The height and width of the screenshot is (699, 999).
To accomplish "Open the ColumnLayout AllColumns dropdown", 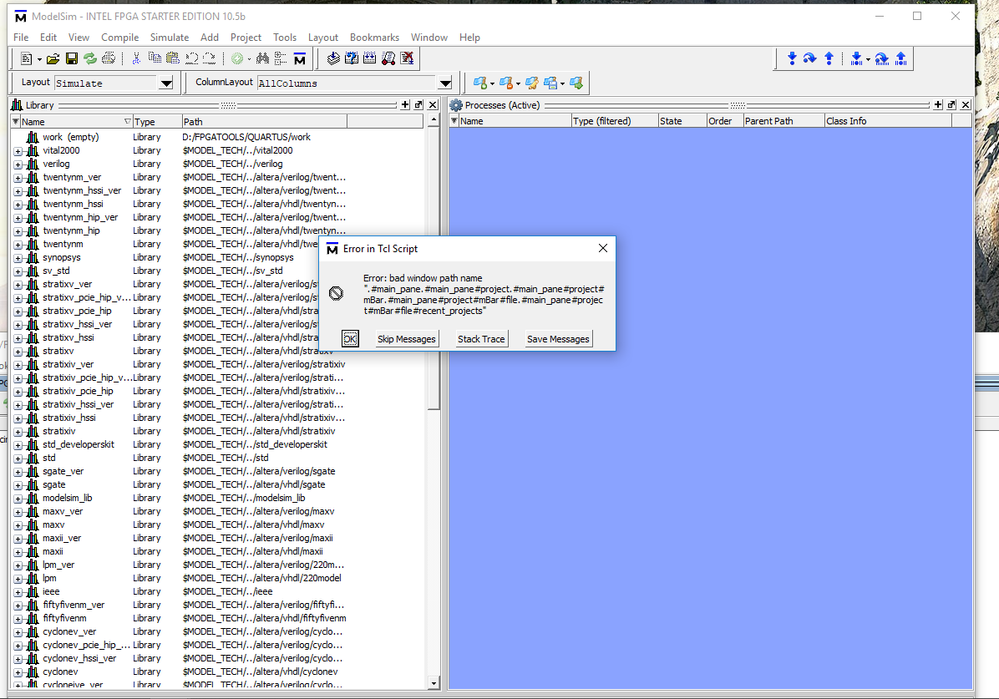I will pos(445,83).
